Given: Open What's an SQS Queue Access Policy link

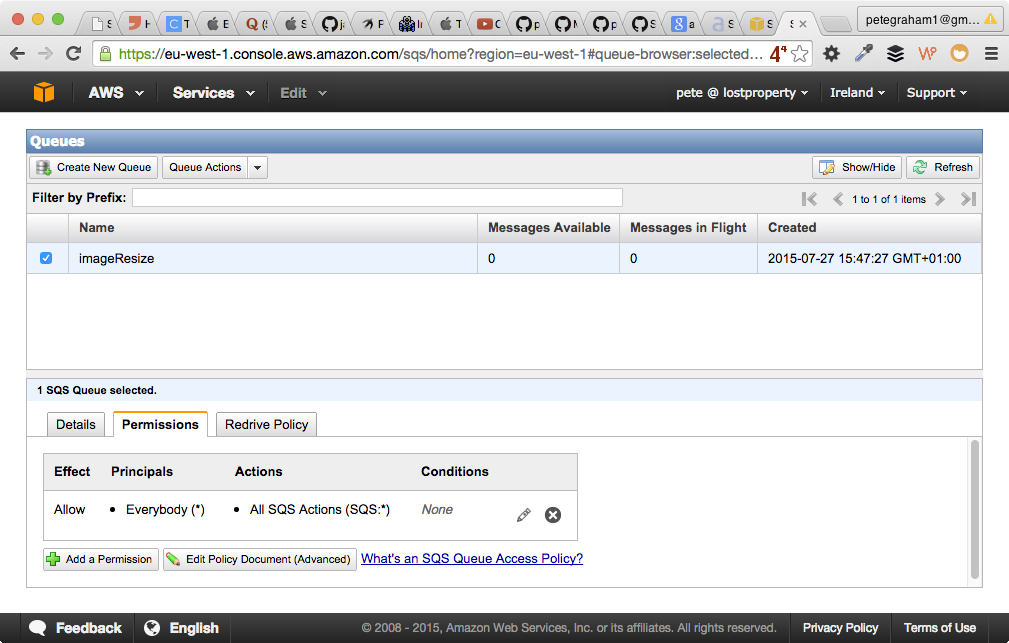Looking at the screenshot, I should (472, 559).
